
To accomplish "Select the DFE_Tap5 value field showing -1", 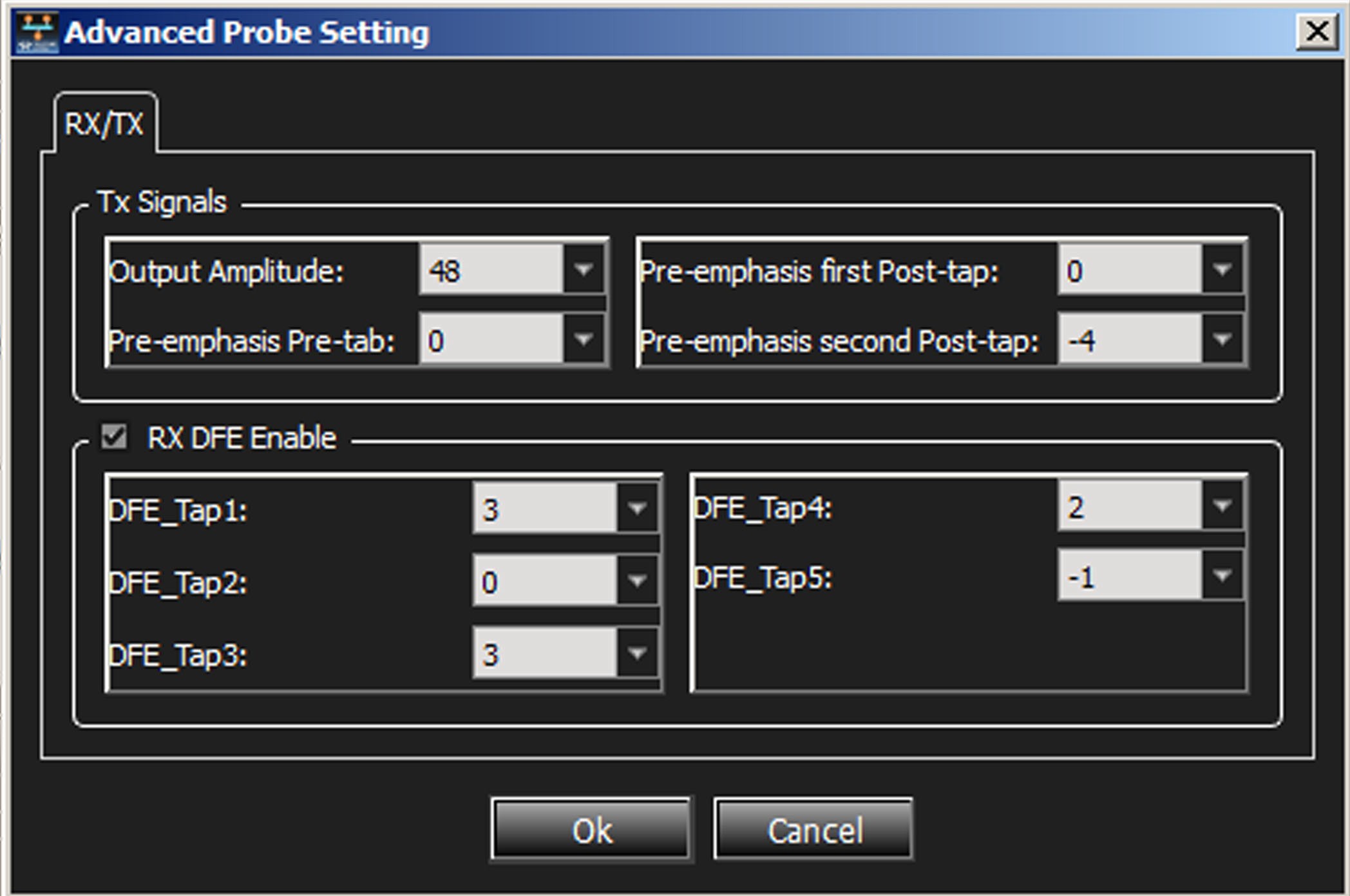I will (1130, 575).
